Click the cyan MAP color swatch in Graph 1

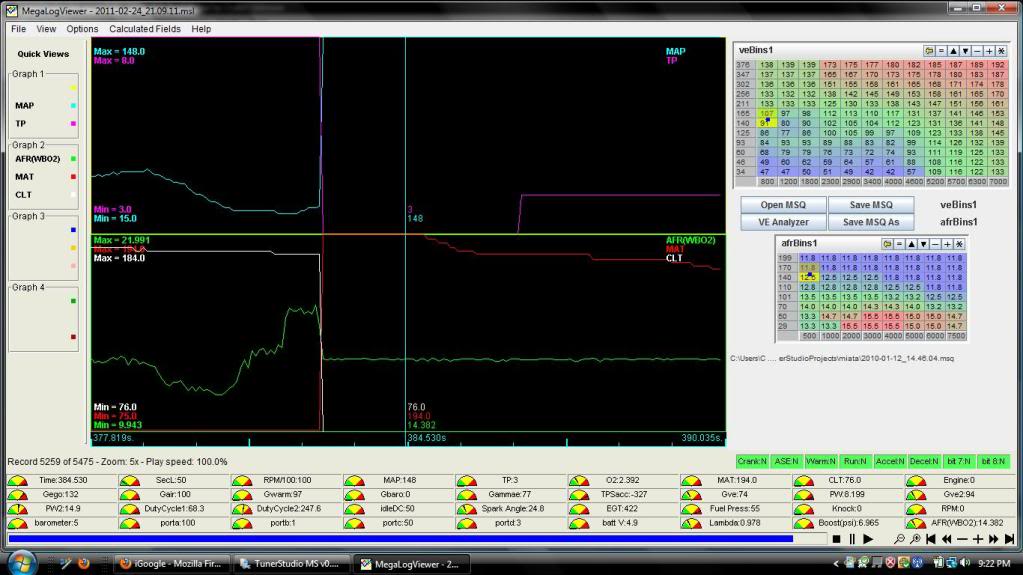coord(74,105)
